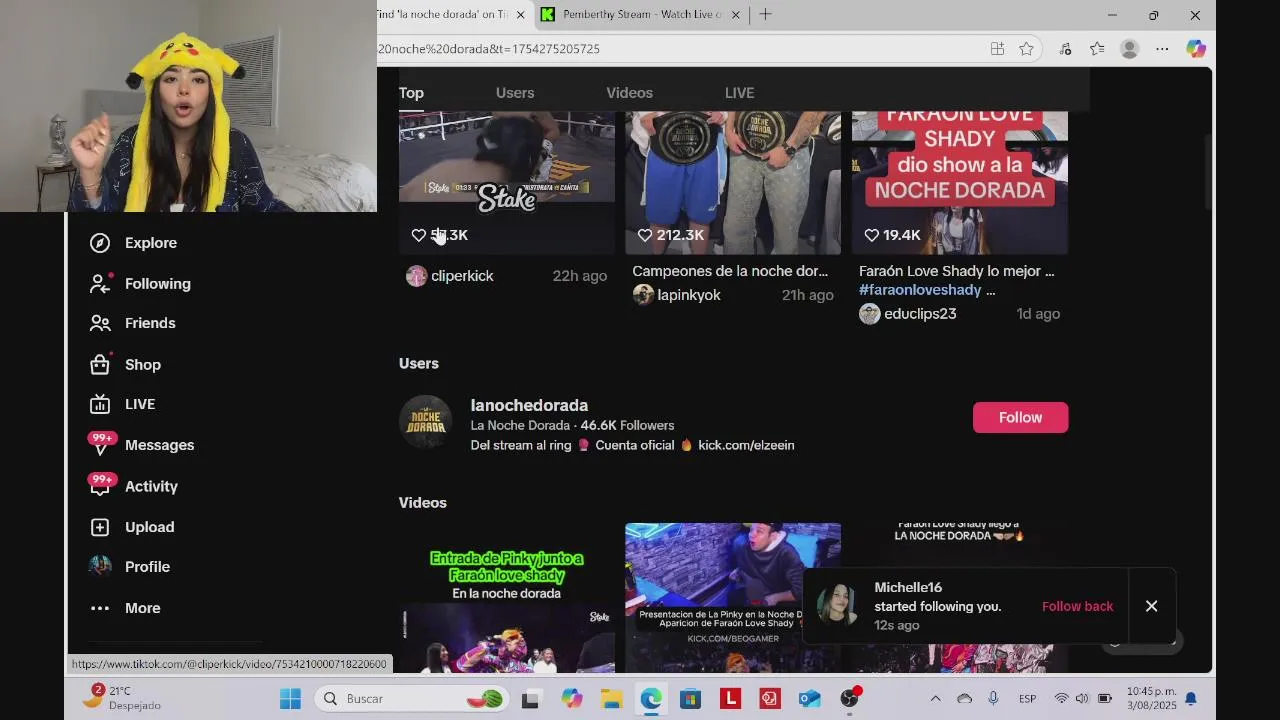Open the Windows Start menu
This screenshot has width=1280, height=720.
click(x=290, y=698)
